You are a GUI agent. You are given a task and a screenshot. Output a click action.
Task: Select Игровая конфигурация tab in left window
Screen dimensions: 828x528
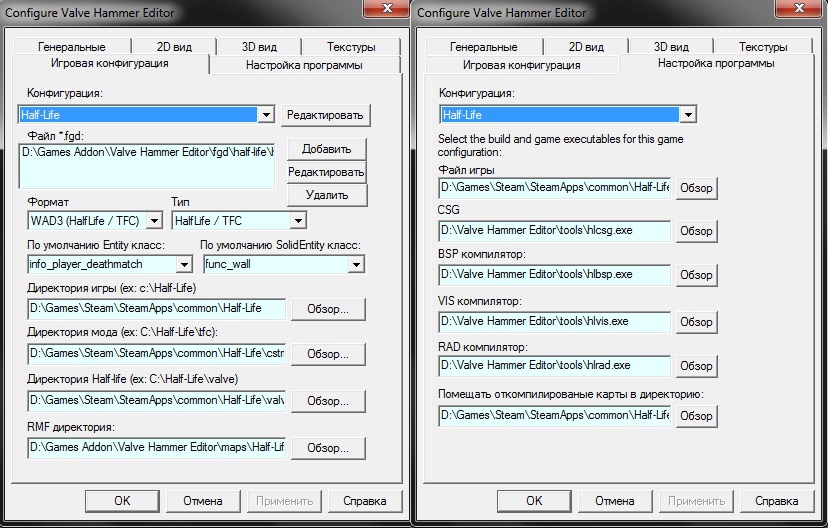point(110,63)
